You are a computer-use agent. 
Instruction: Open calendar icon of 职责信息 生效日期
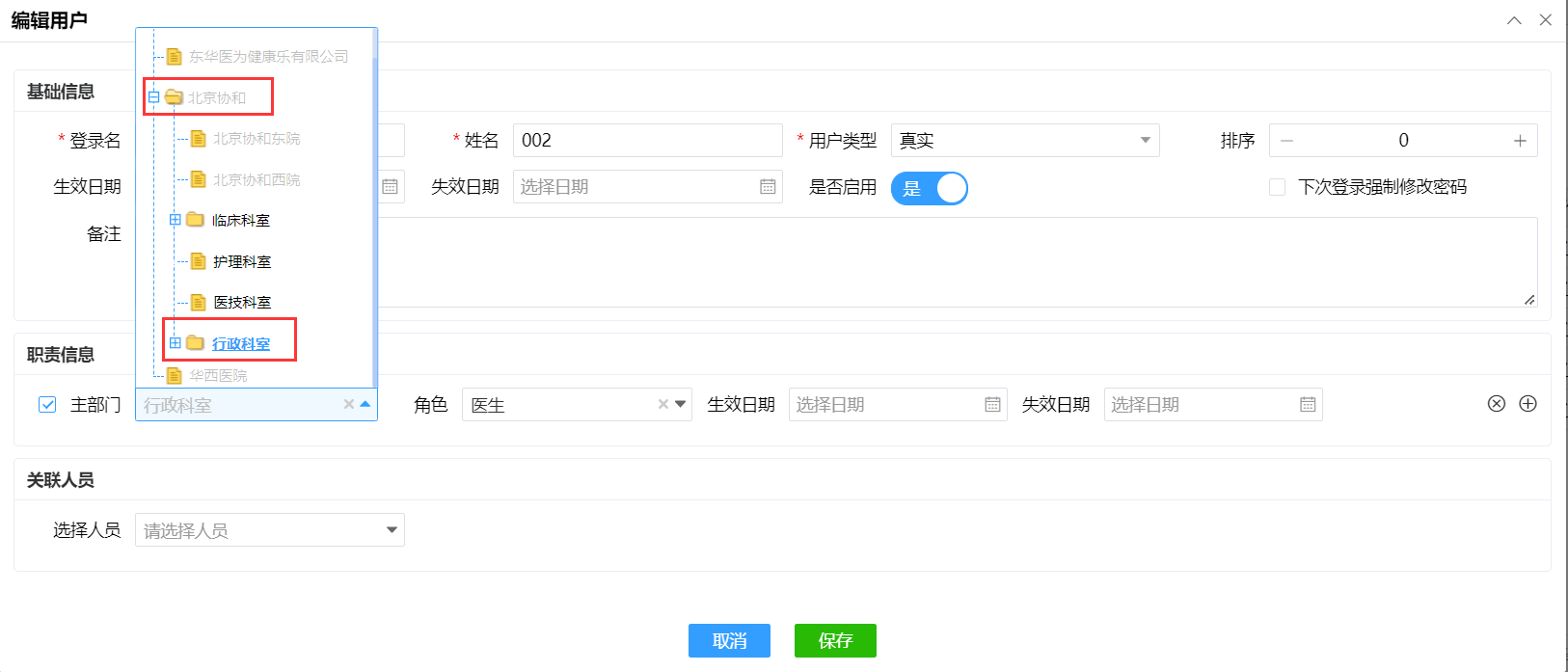tap(992, 405)
